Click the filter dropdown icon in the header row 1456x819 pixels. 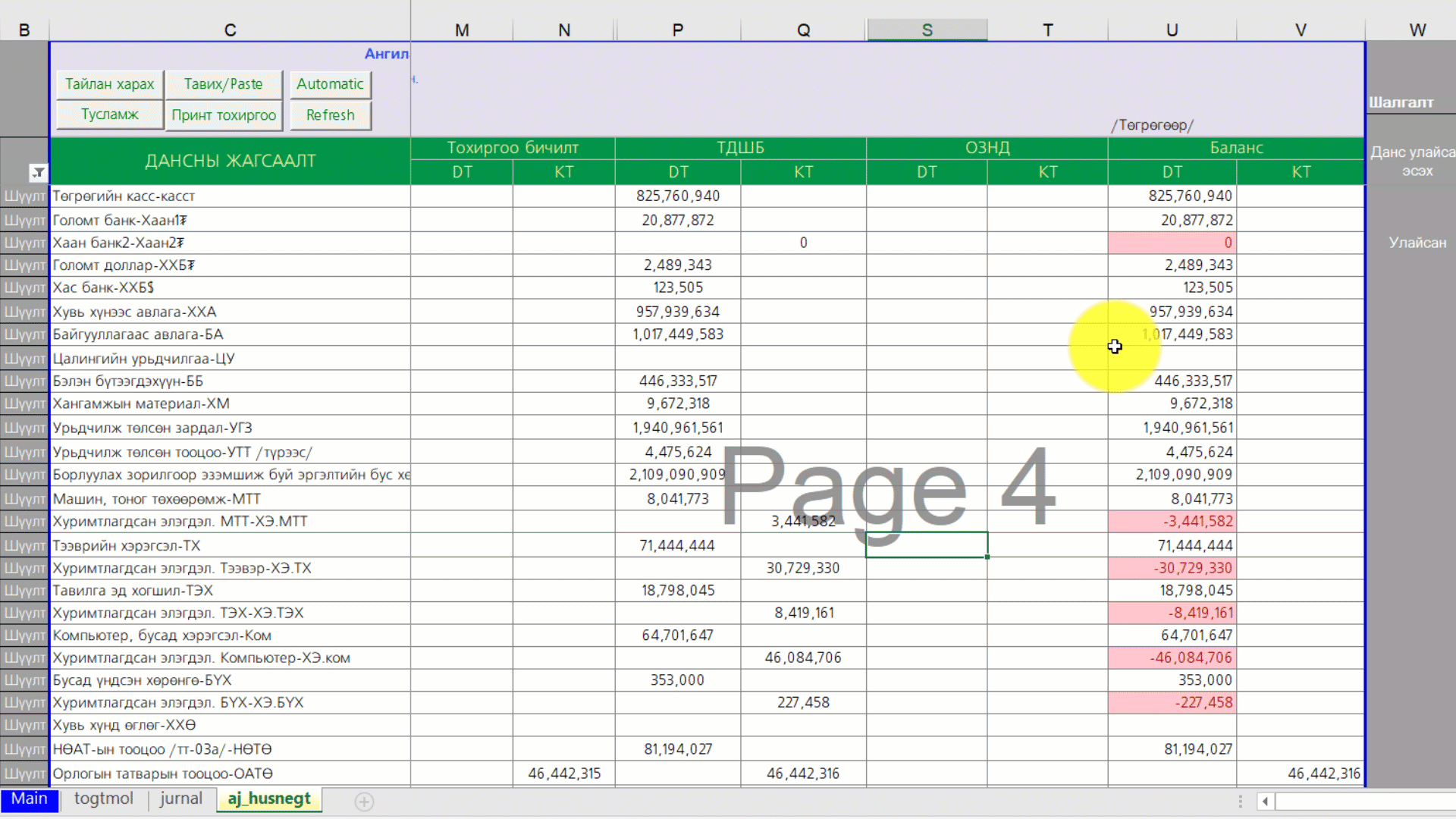38,173
